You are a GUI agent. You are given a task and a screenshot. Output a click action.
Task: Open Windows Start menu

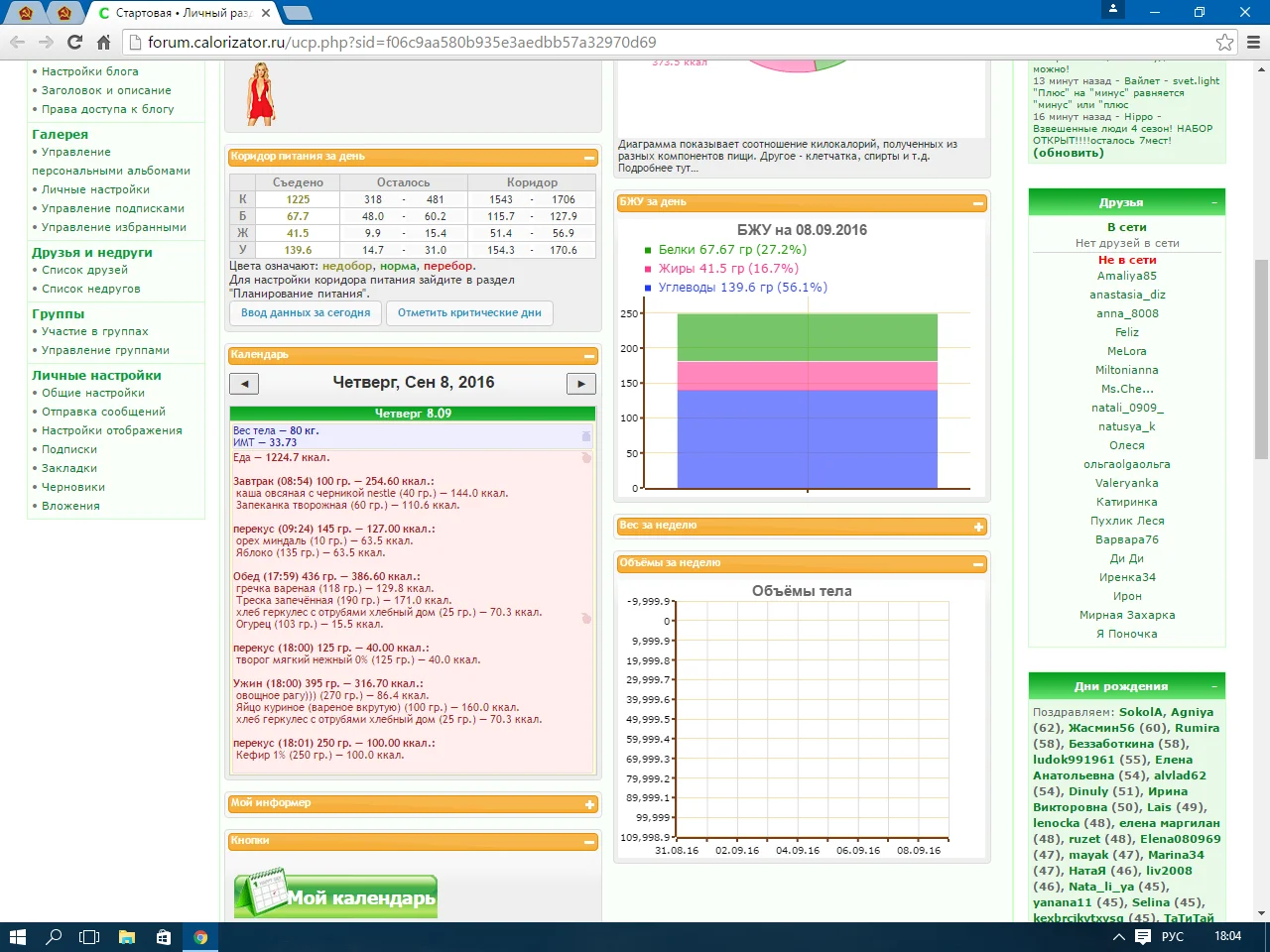pos(17,936)
